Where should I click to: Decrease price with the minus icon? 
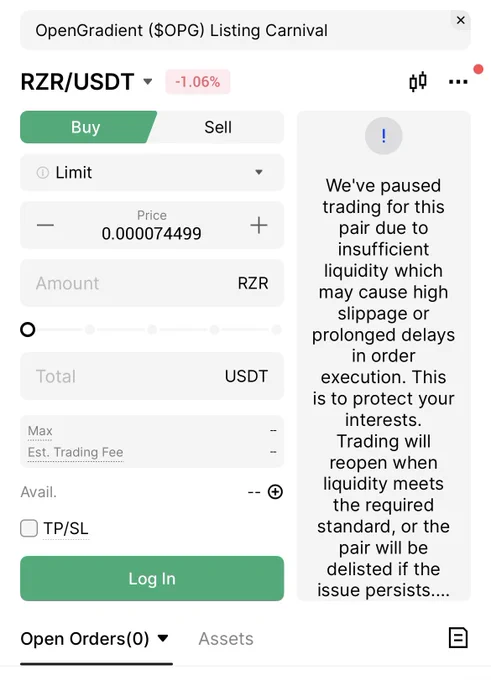[x=45, y=225]
